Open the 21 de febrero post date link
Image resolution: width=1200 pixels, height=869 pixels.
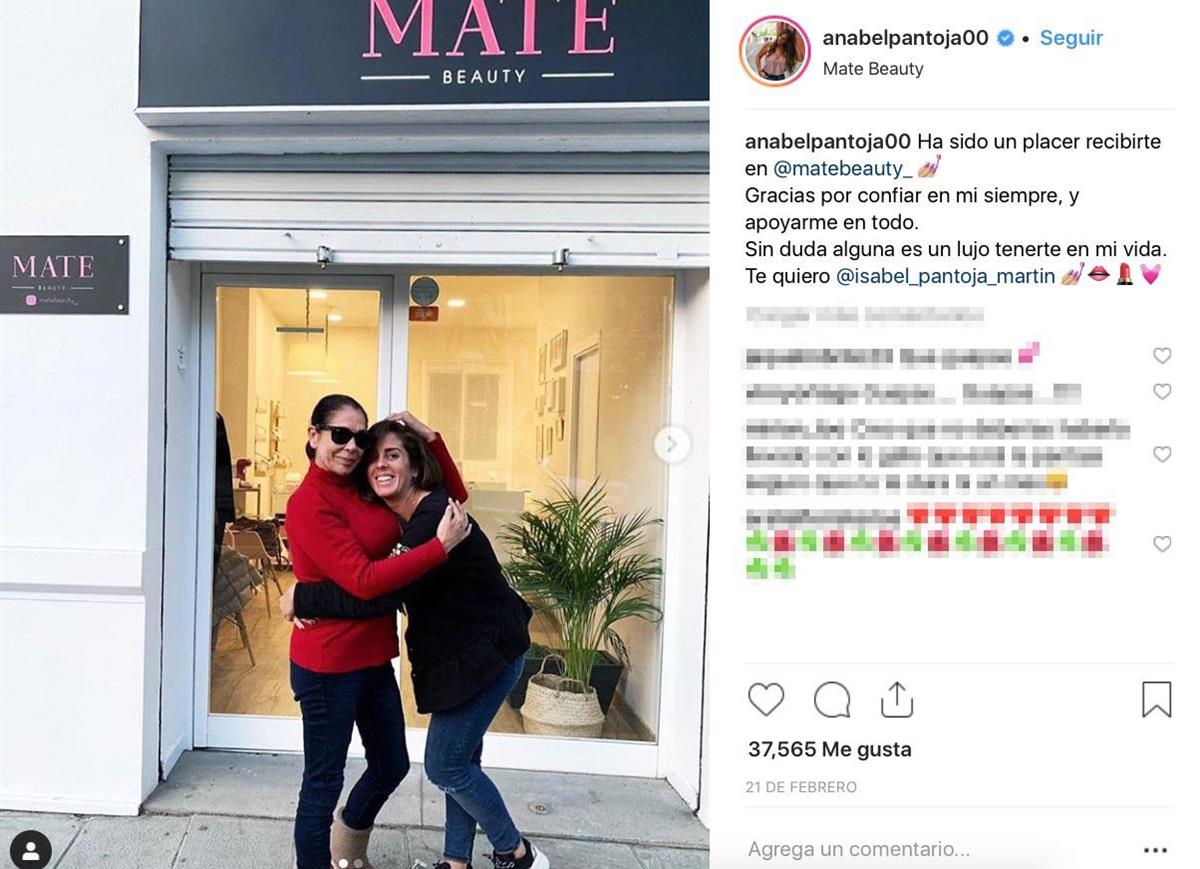pos(801,788)
